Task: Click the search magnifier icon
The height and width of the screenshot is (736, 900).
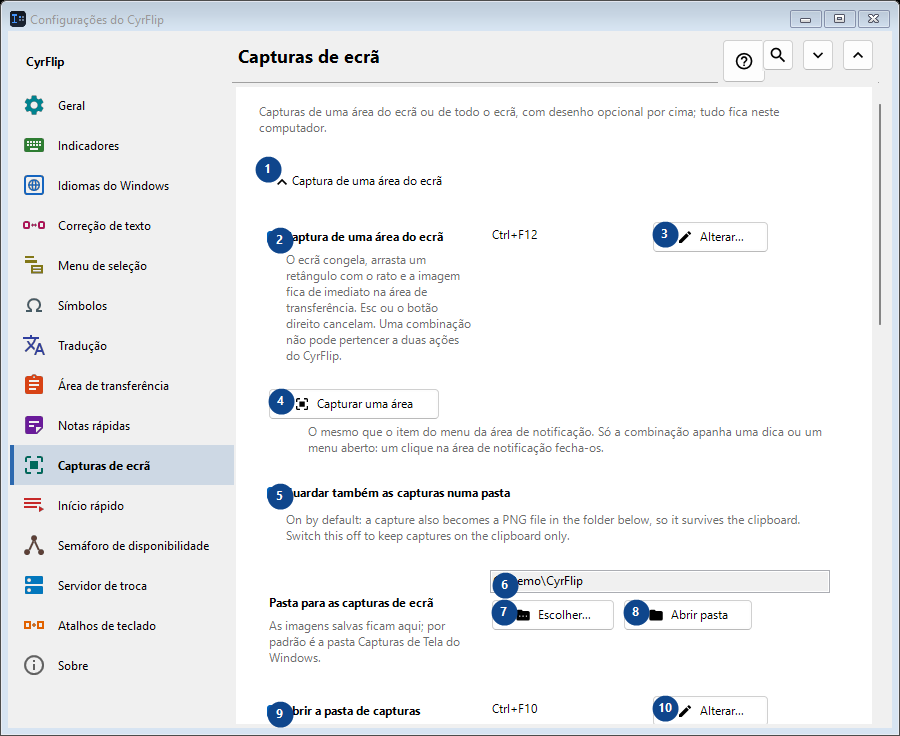Action: [778, 55]
